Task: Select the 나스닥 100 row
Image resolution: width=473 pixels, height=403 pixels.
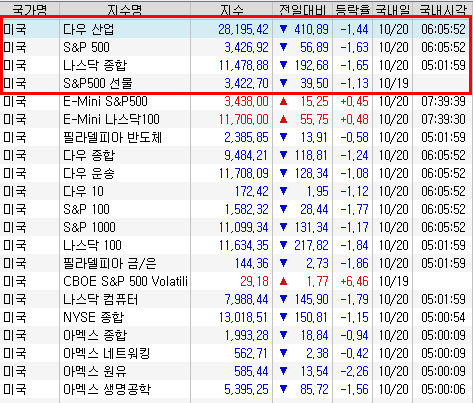Action: [236, 245]
